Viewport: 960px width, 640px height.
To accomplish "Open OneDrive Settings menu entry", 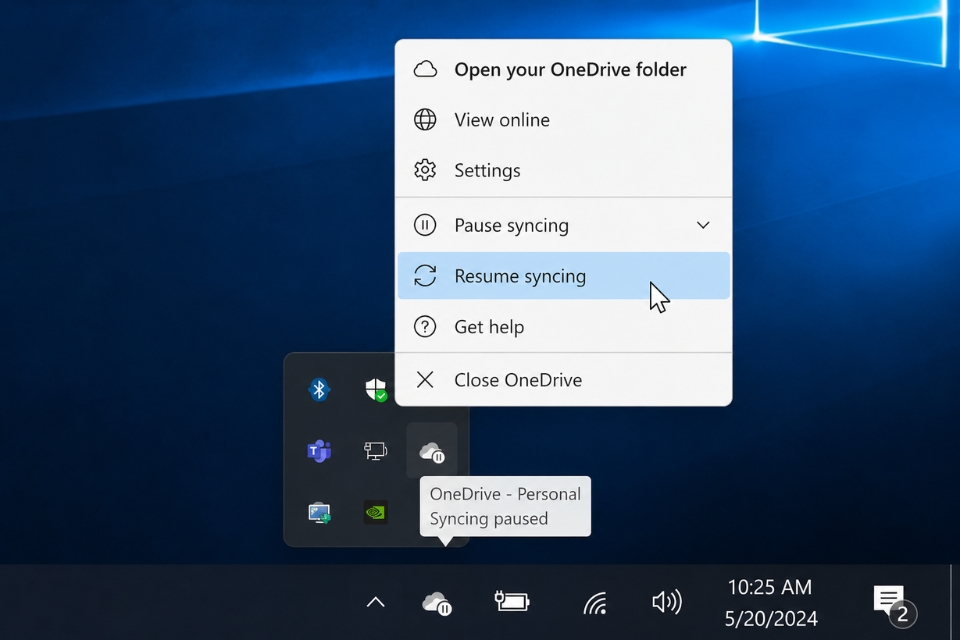I will (x=563, y=170).
